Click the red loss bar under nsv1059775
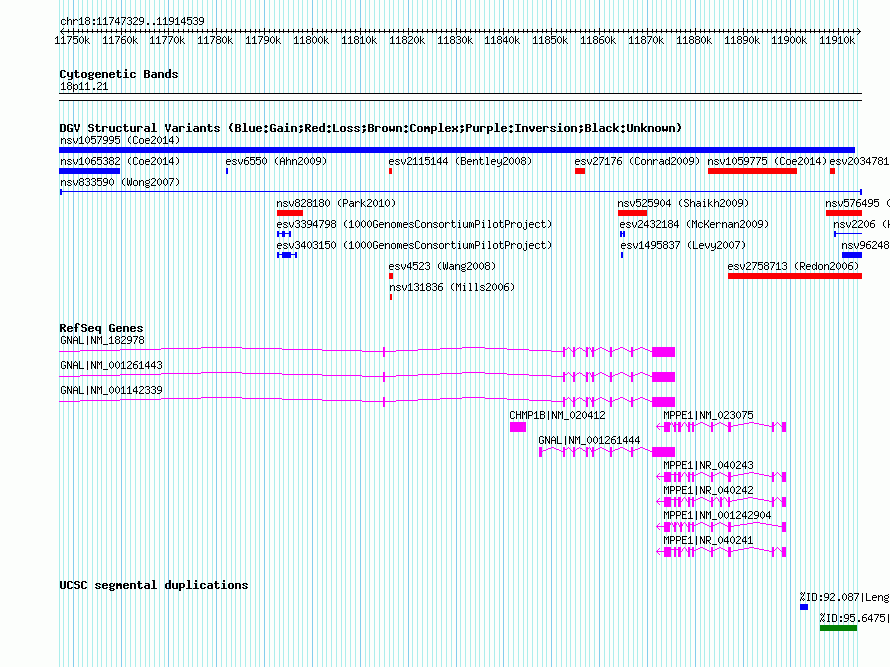 pyautogui.click(x=752, y=171)
